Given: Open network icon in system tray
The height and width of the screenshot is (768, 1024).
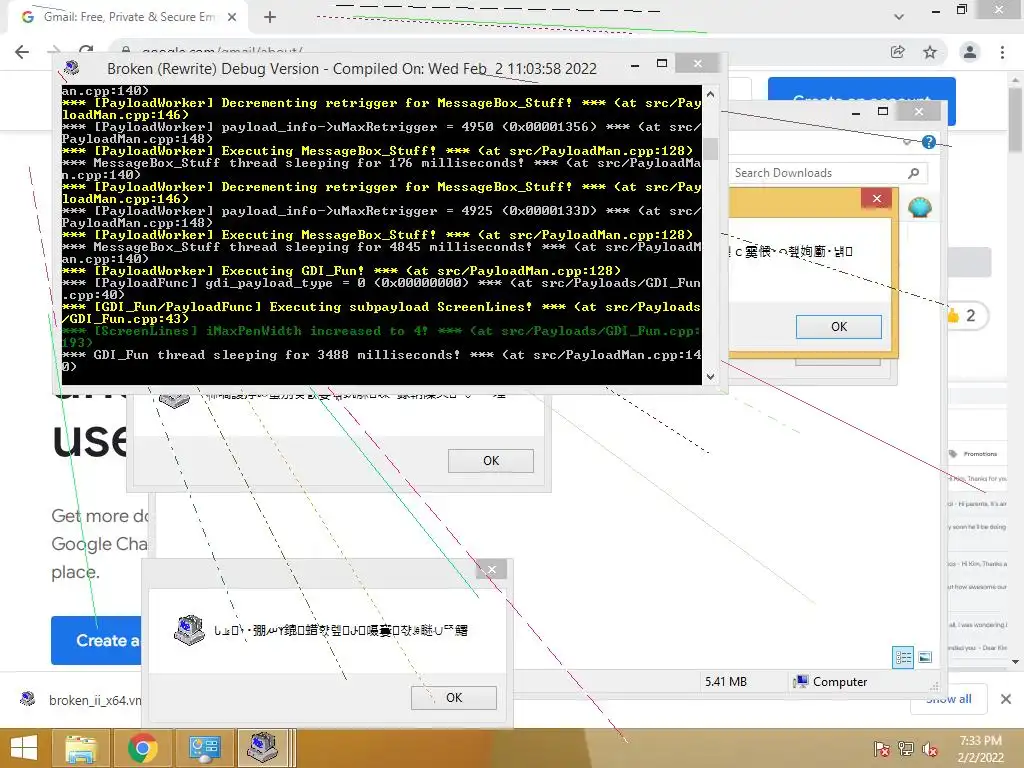Looking at the screenshot, I should pyautogui.click(x=906, y=749).
